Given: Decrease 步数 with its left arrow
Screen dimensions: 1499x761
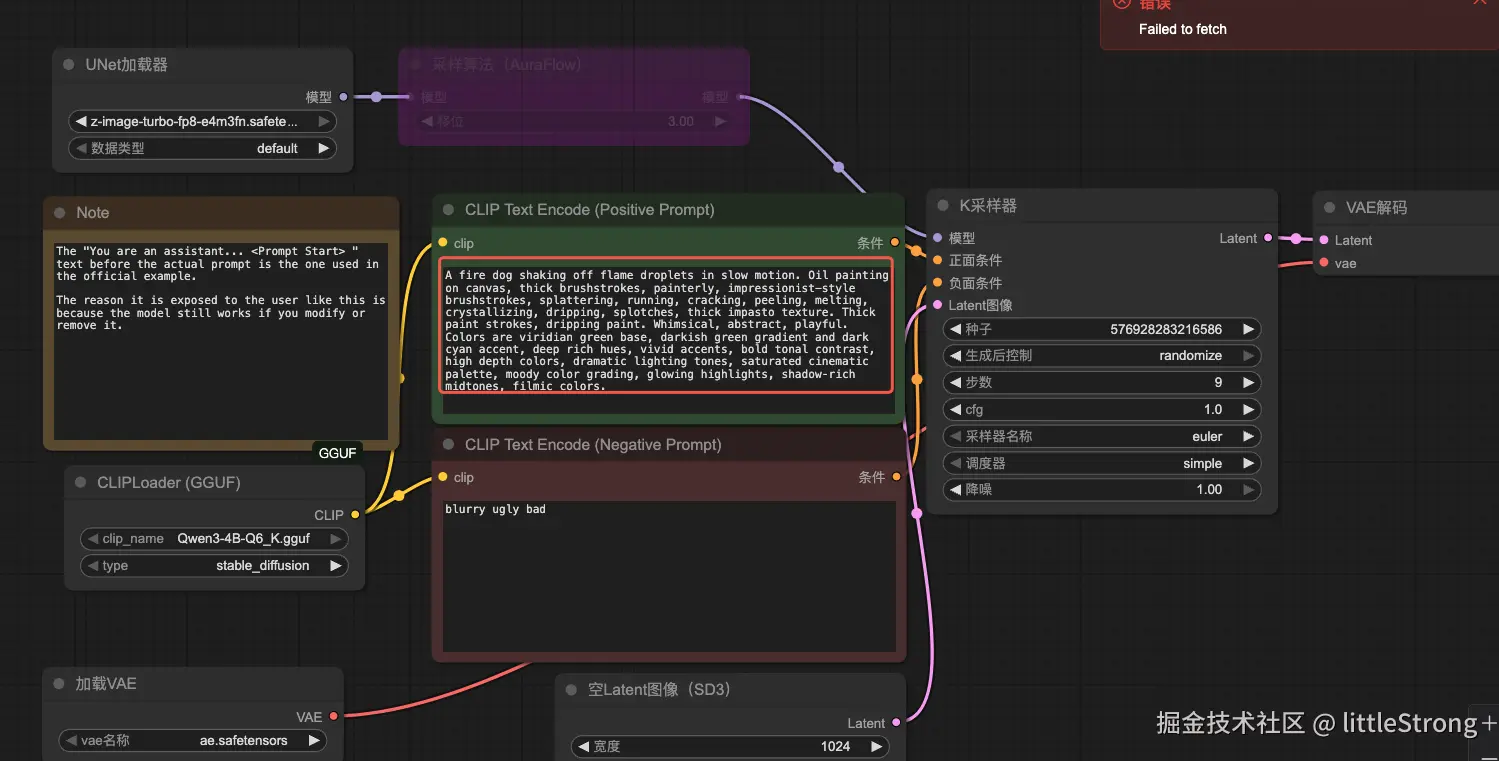Looking at the screenshot, I should [955, 382].
